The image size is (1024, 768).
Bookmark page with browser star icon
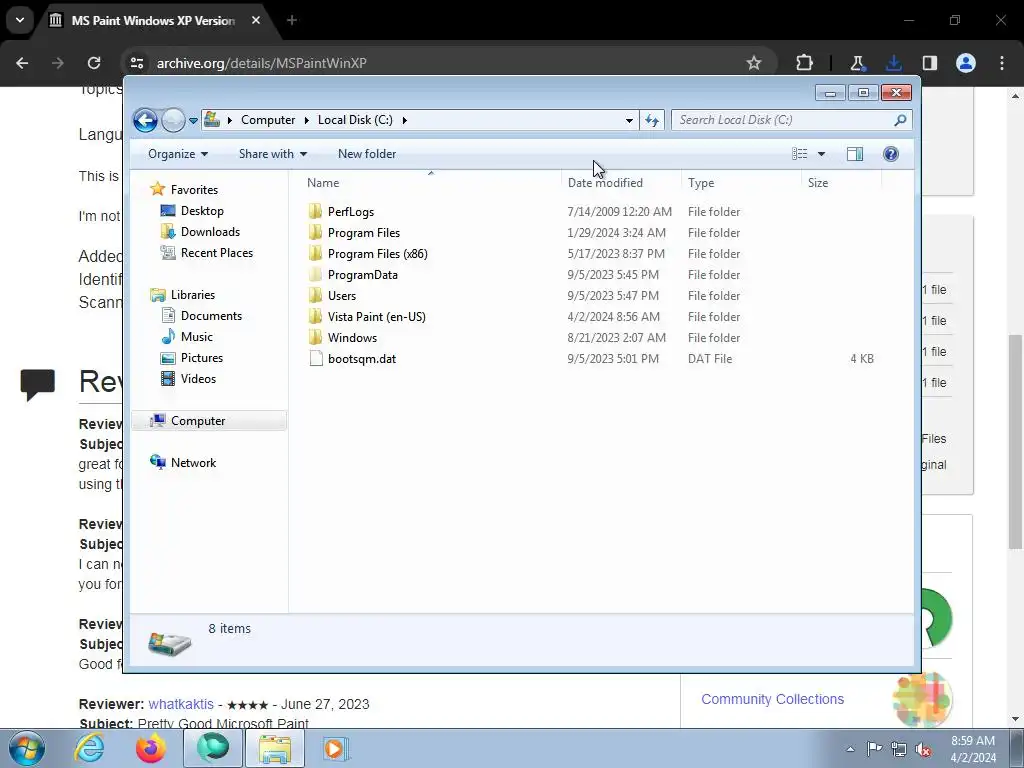tap(754, 63)
